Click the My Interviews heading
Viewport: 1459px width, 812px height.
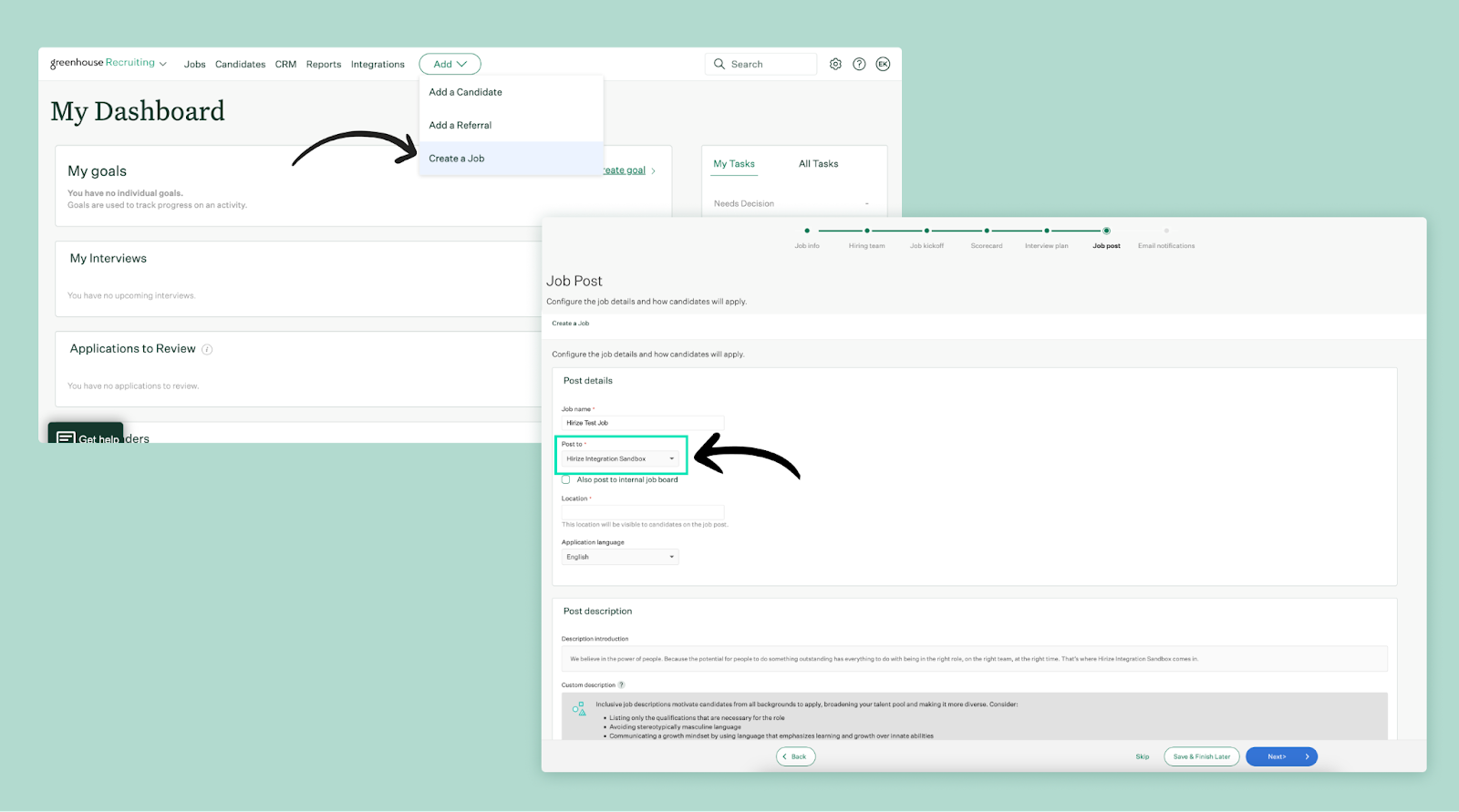click(x=109, y=259)
